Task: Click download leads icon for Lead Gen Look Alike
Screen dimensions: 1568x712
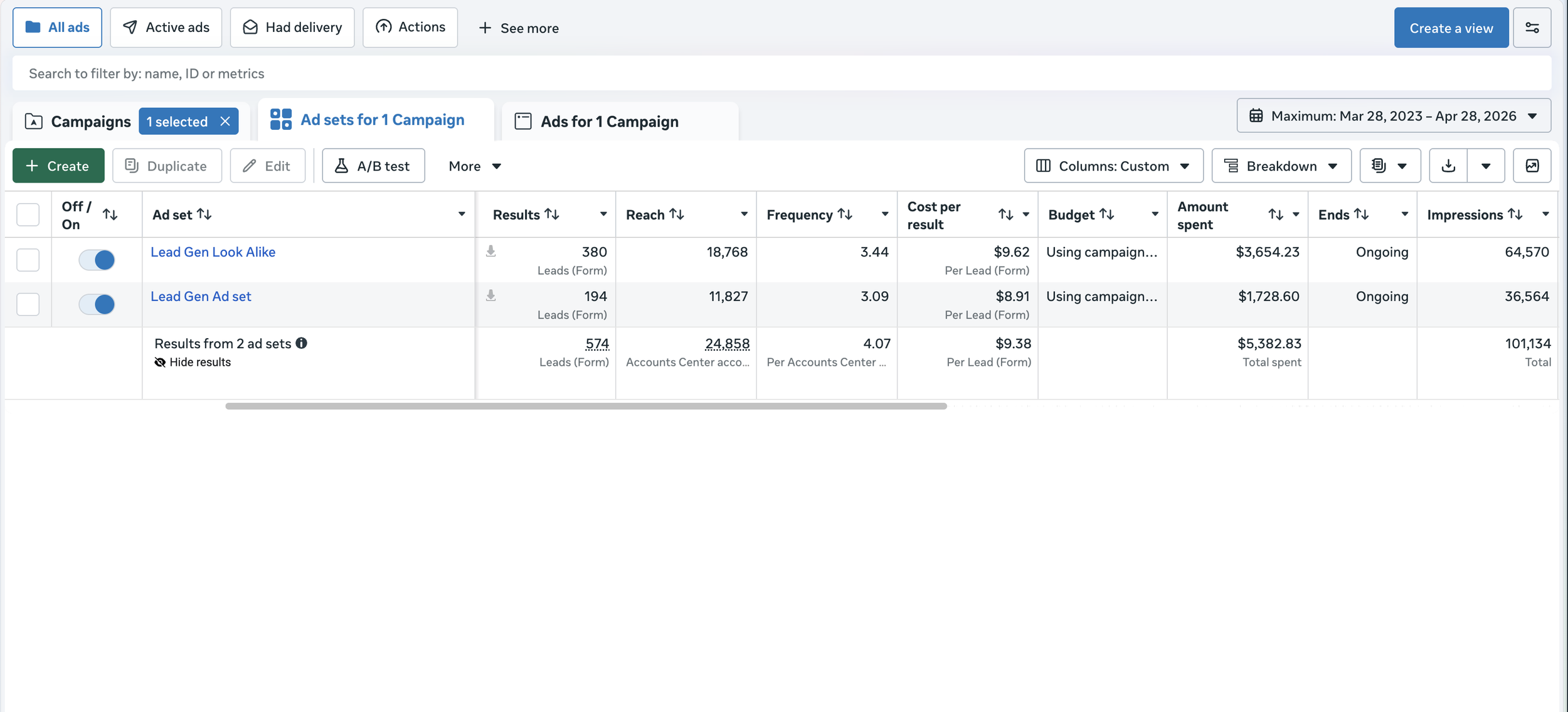Action: [x=491, y=252]
